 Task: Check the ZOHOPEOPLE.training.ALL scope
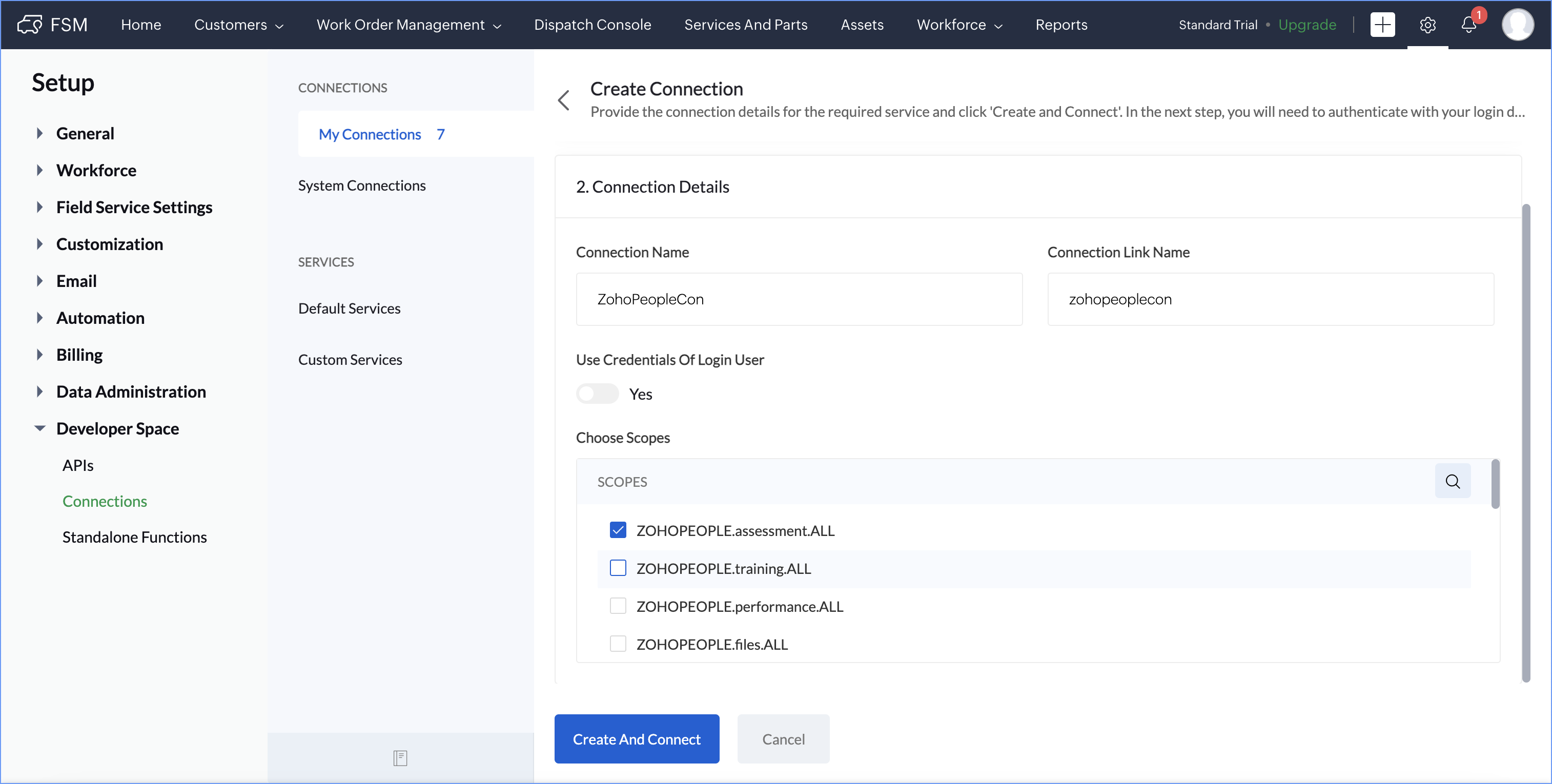(618, 568)
